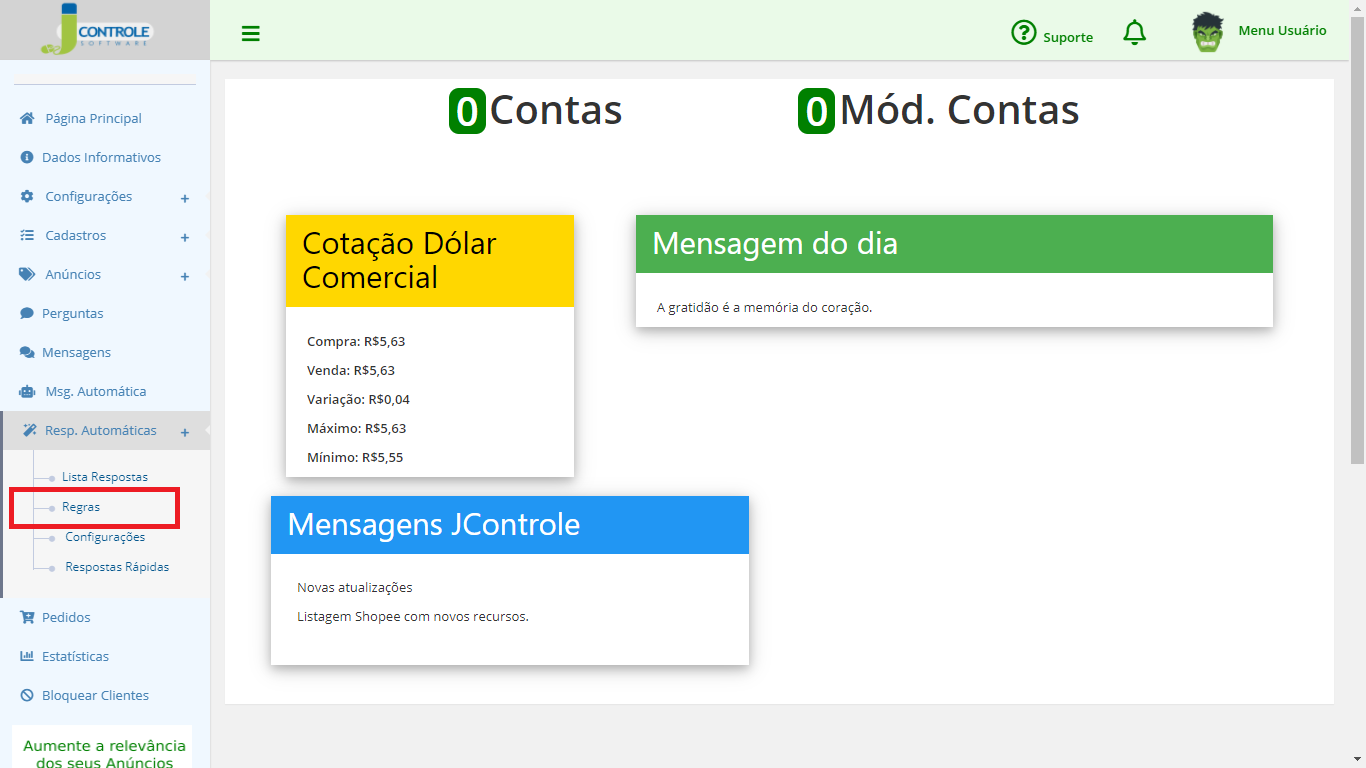This screenshot has width=1366, height=768.
Task: Select Regras in the submenu
Action: [81, 507]
